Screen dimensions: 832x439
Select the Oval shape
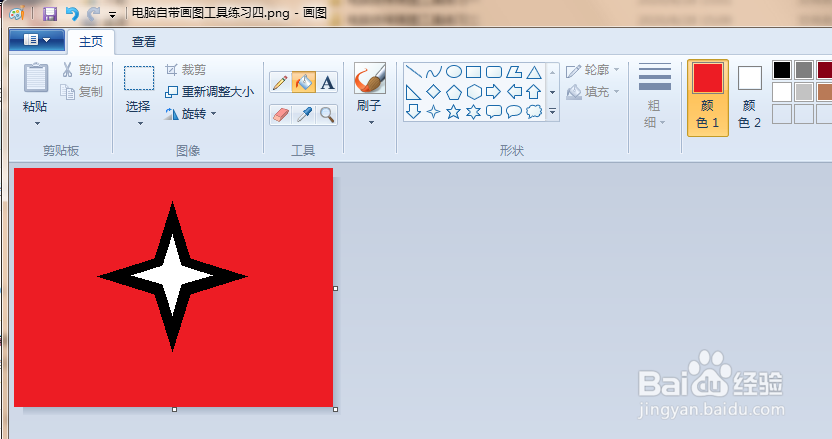[x=454, y=72]
